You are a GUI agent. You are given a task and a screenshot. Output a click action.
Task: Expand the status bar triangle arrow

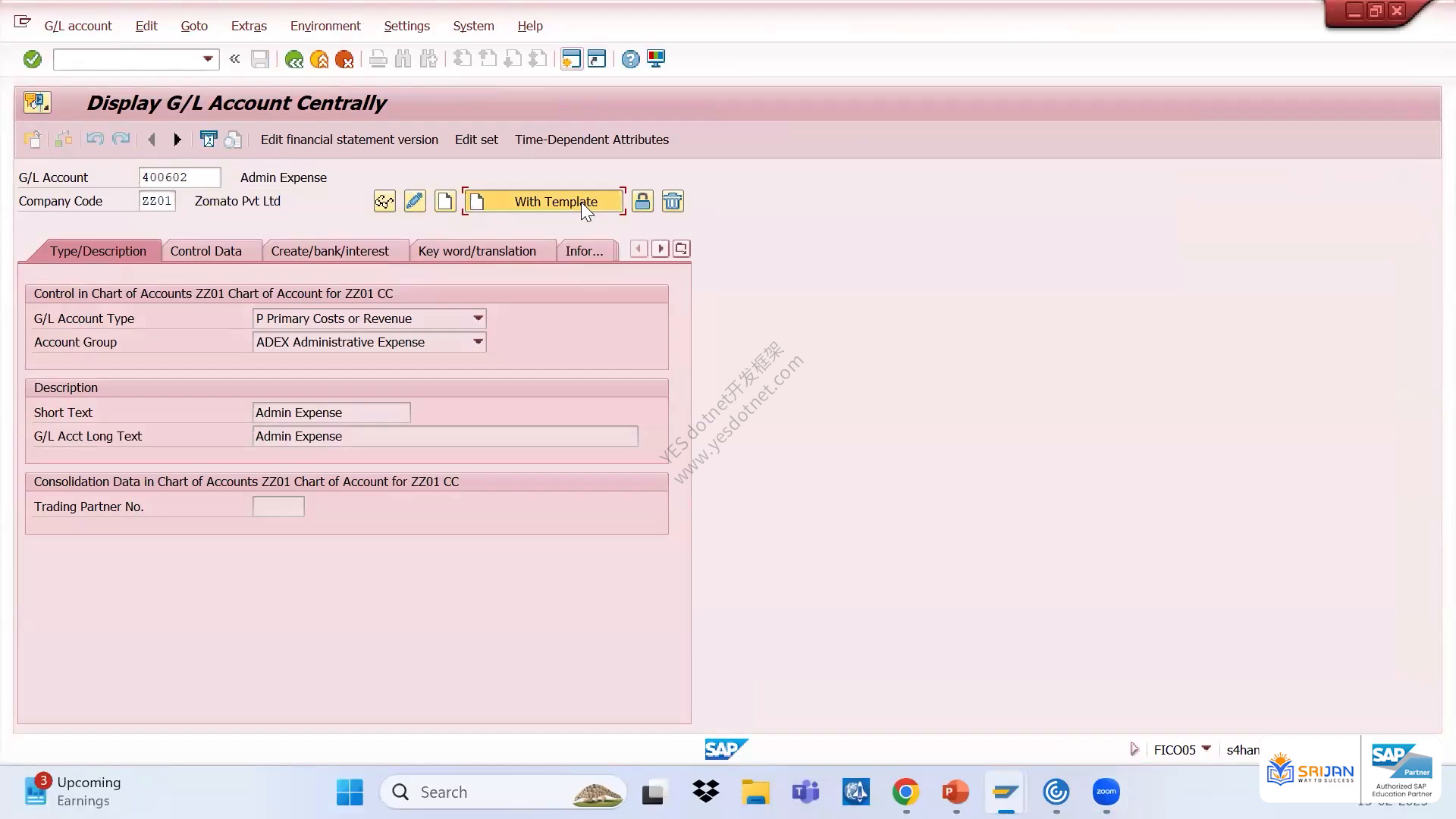point(1134,749)
